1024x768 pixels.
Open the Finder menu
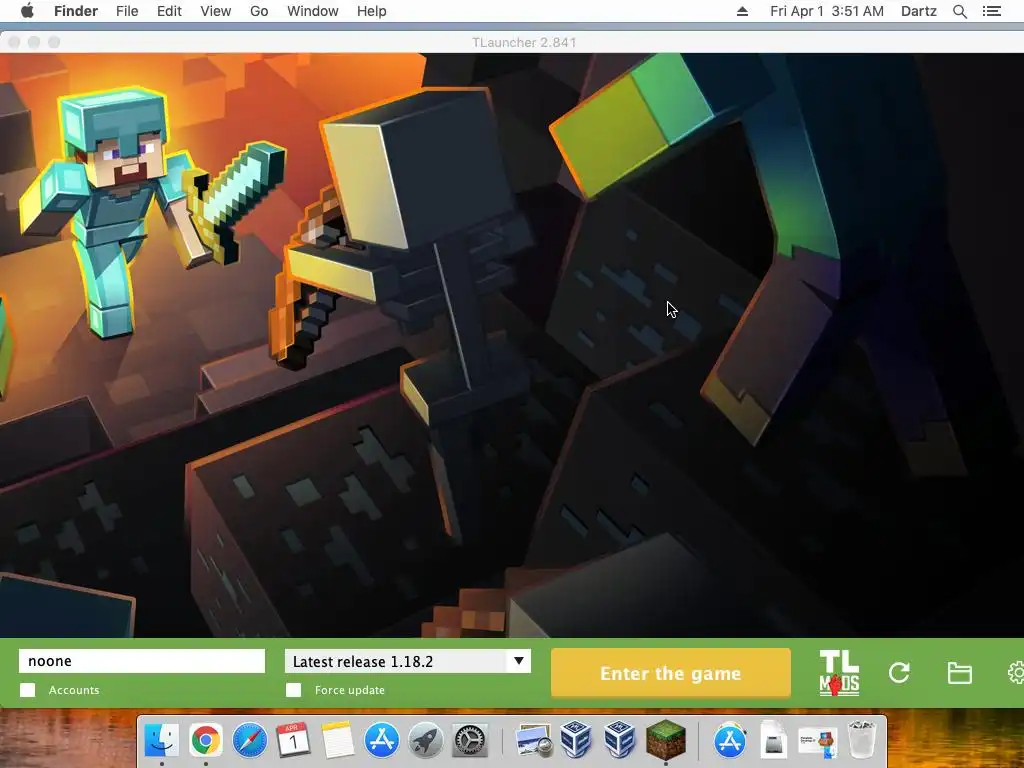click(76, 11)
